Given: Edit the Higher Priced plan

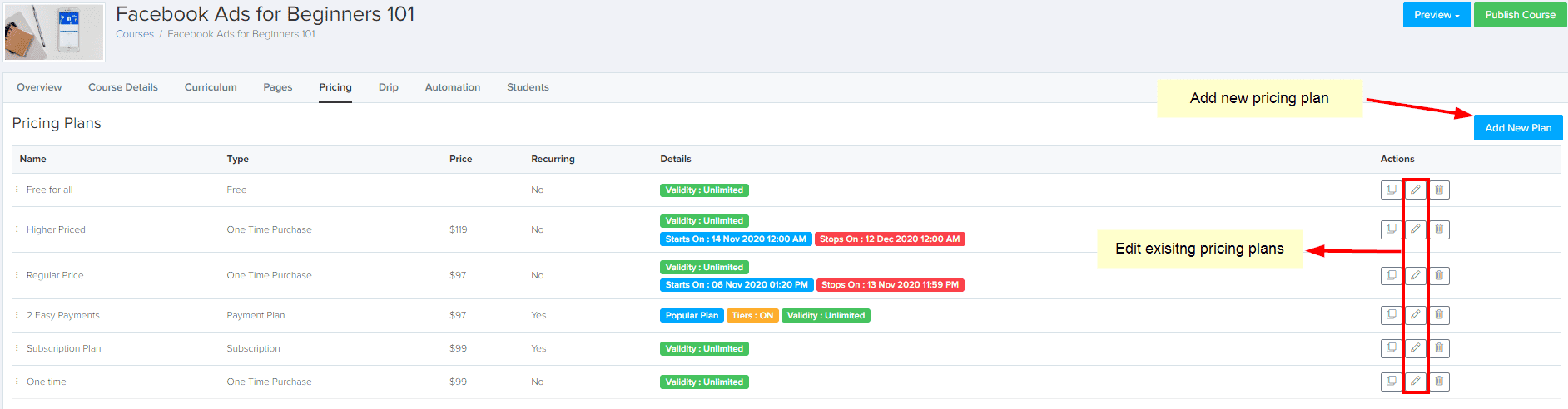Looking at the screenshot, I should 1415,229.
